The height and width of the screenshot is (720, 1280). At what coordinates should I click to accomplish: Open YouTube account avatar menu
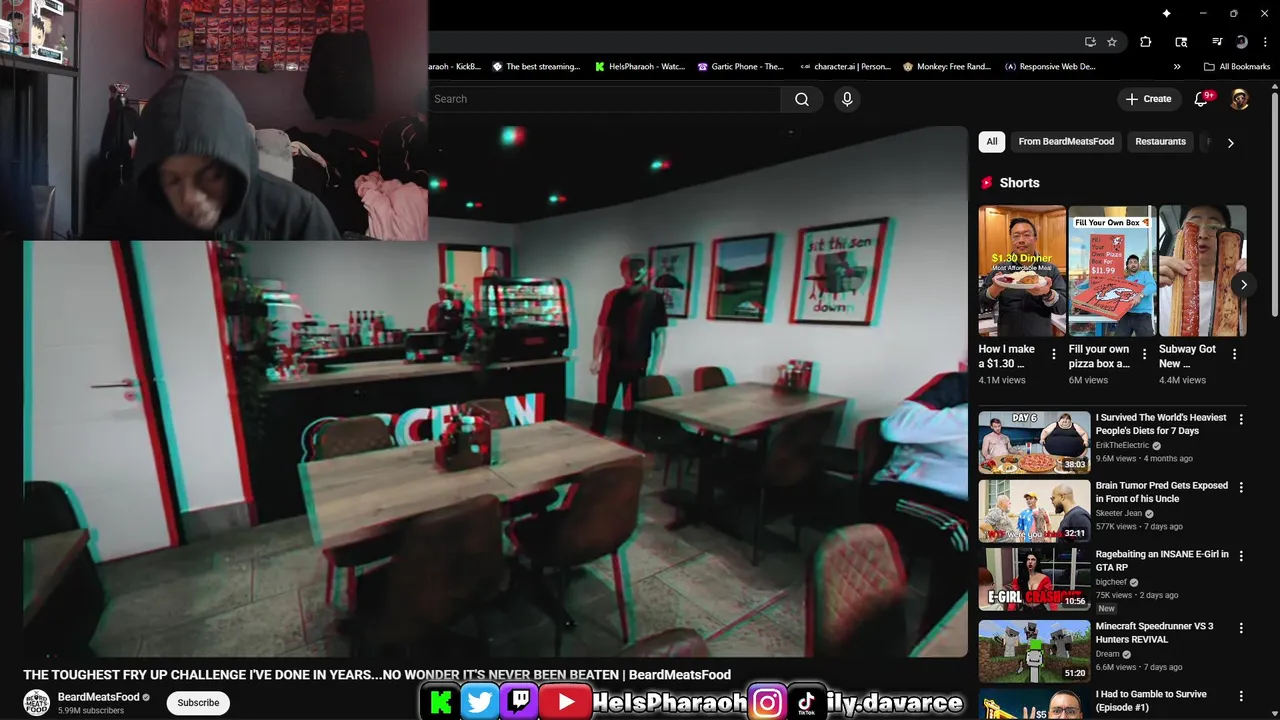(x=1240, y=99)
